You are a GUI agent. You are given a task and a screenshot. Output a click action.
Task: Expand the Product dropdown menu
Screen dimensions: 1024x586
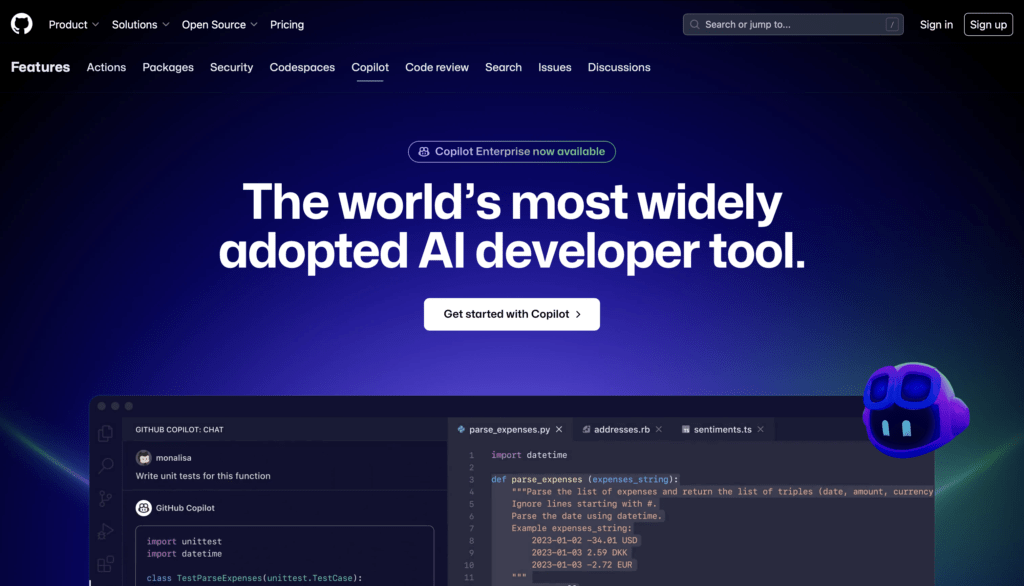(x=74, y=24)
